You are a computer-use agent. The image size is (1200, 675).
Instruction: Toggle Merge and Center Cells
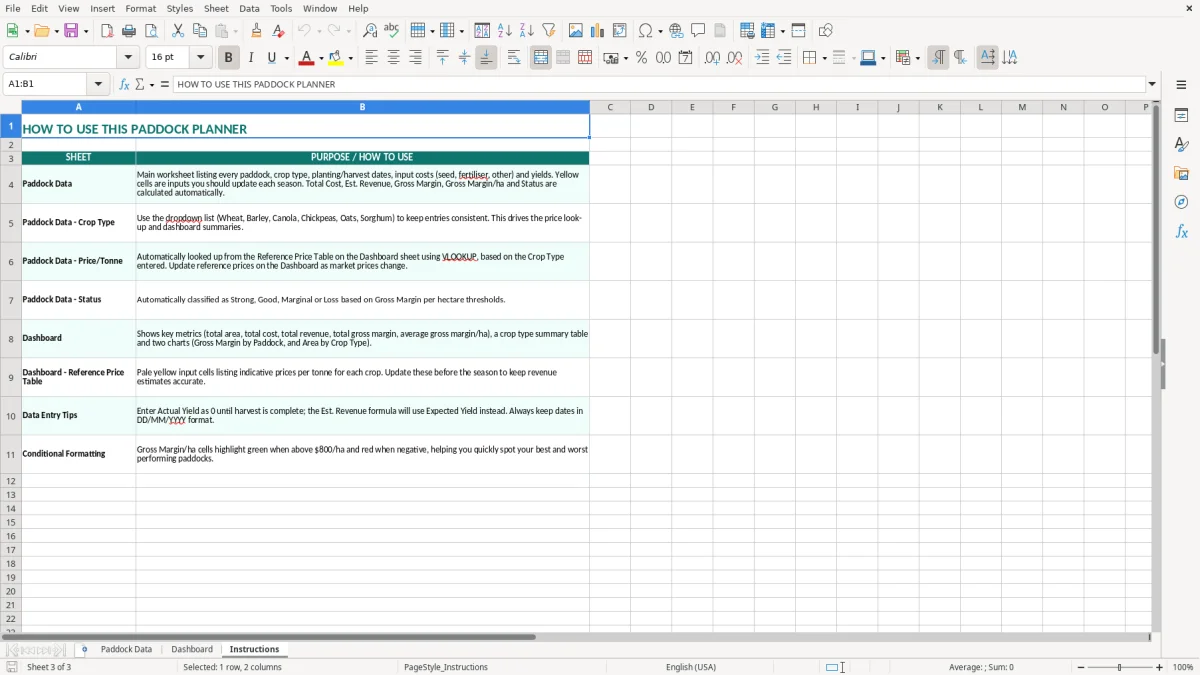[x=541, y=58]
